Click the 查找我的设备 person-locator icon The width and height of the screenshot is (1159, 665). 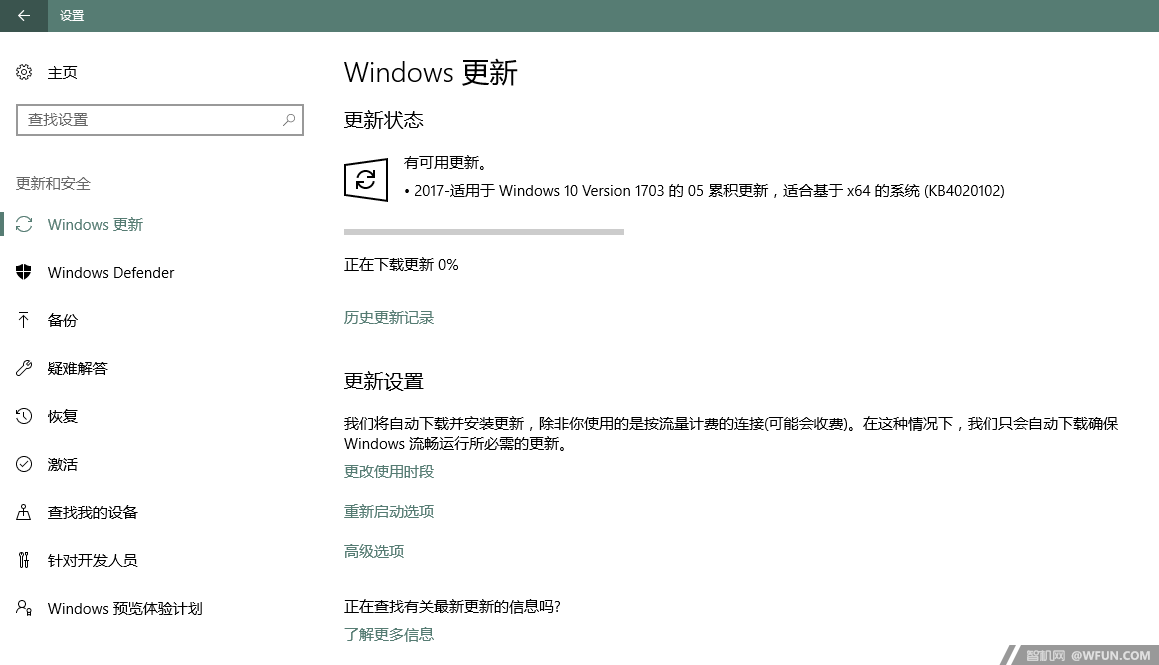pos(24,512)
